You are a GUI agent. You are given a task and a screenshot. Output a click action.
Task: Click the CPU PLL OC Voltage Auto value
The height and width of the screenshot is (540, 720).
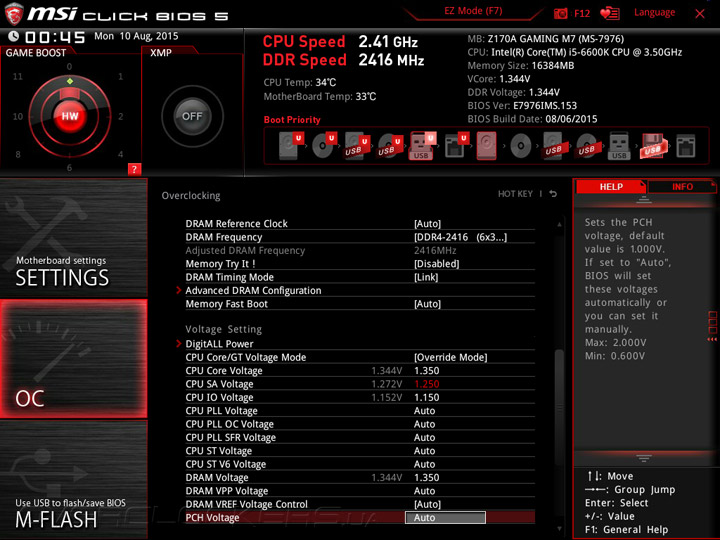424,424
